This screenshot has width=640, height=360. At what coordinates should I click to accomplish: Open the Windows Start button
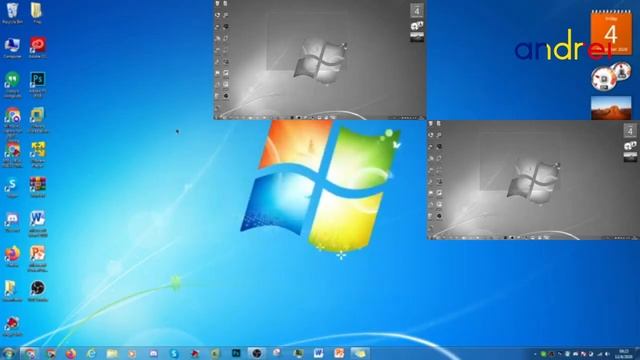tap(8, 353)
